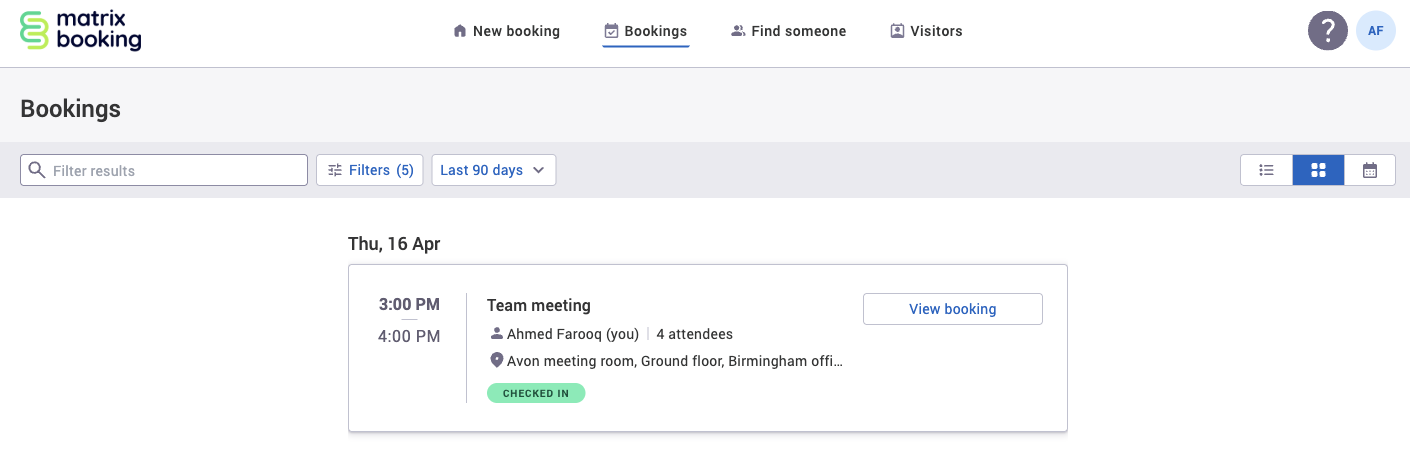Open the Team meeting booking title
This screenshot has height=449, width=1410.
[539, 305]
